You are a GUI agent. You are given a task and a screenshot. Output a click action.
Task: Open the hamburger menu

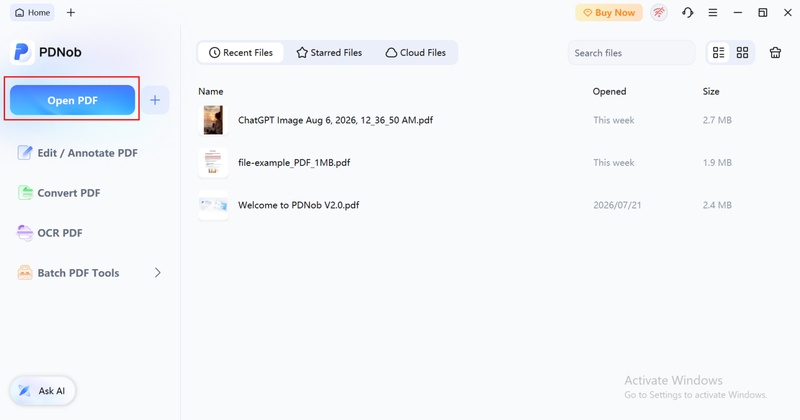(713, 13)
